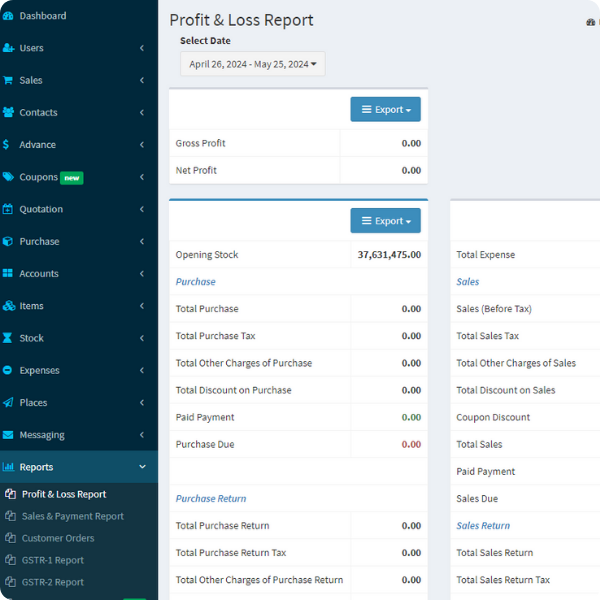Open the date range dropdown
The height and width of the screenshot is (600, 600).
pos(252,64)
